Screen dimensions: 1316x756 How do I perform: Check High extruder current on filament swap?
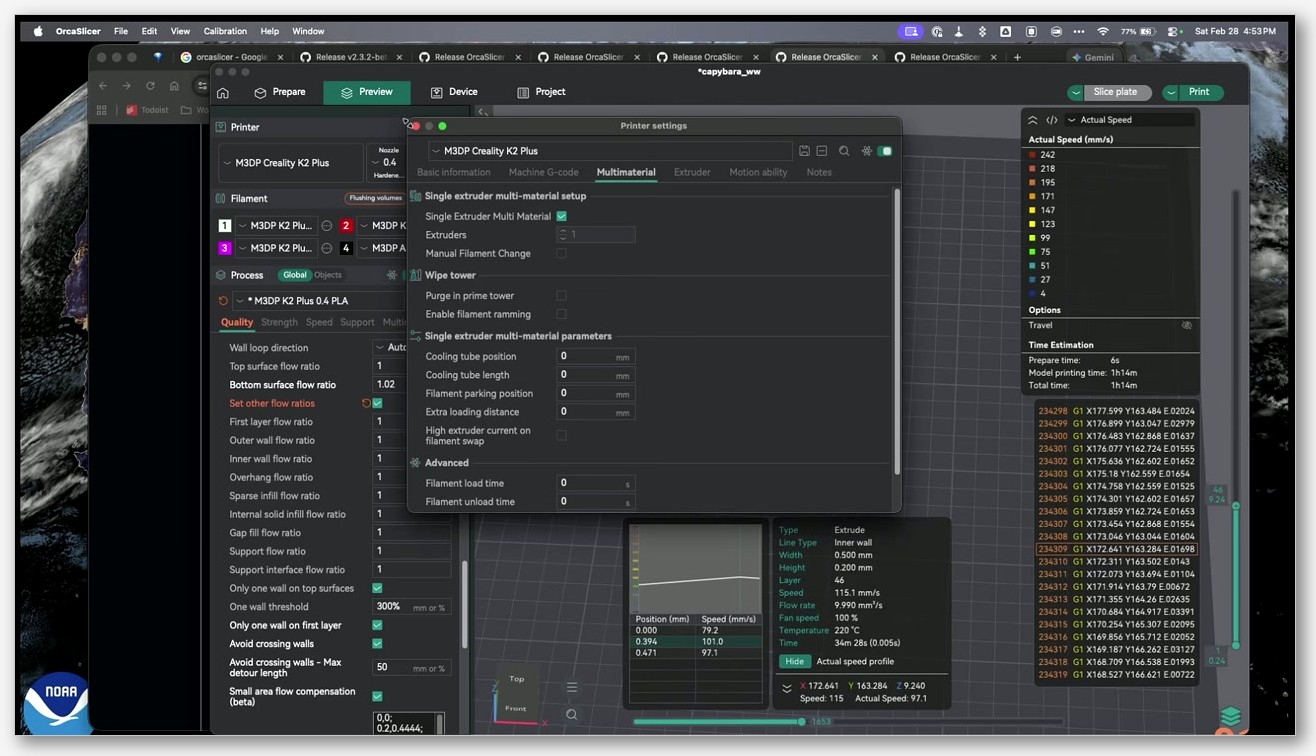561,435
